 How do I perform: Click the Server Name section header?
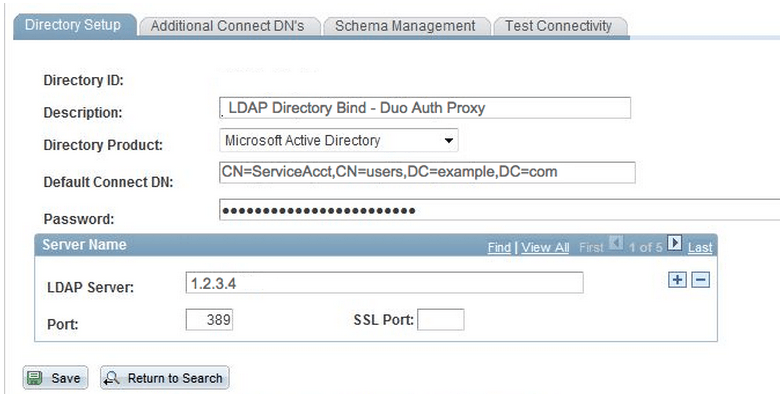84,245
